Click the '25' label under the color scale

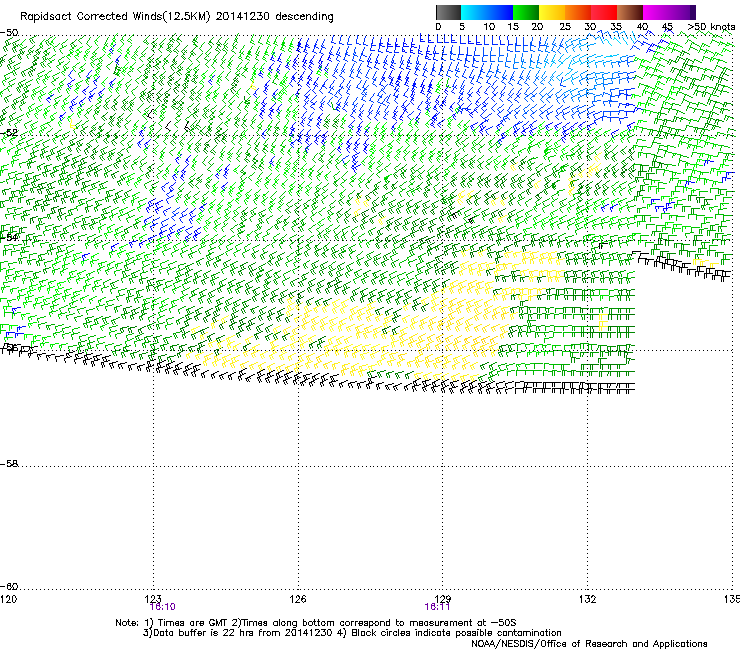click(565, 27)
